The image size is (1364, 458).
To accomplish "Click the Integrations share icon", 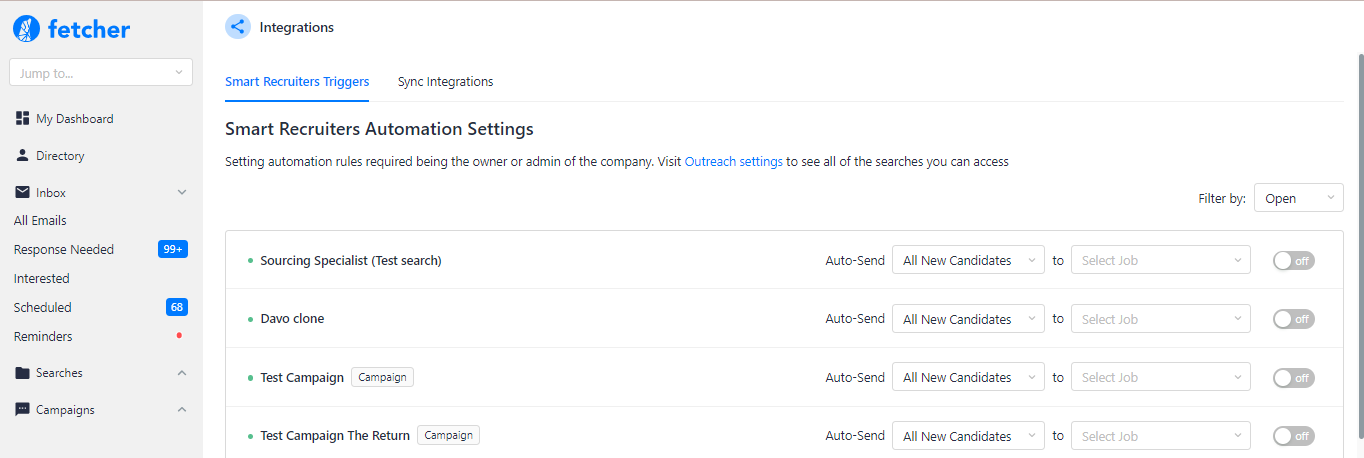I will point(237,27).
